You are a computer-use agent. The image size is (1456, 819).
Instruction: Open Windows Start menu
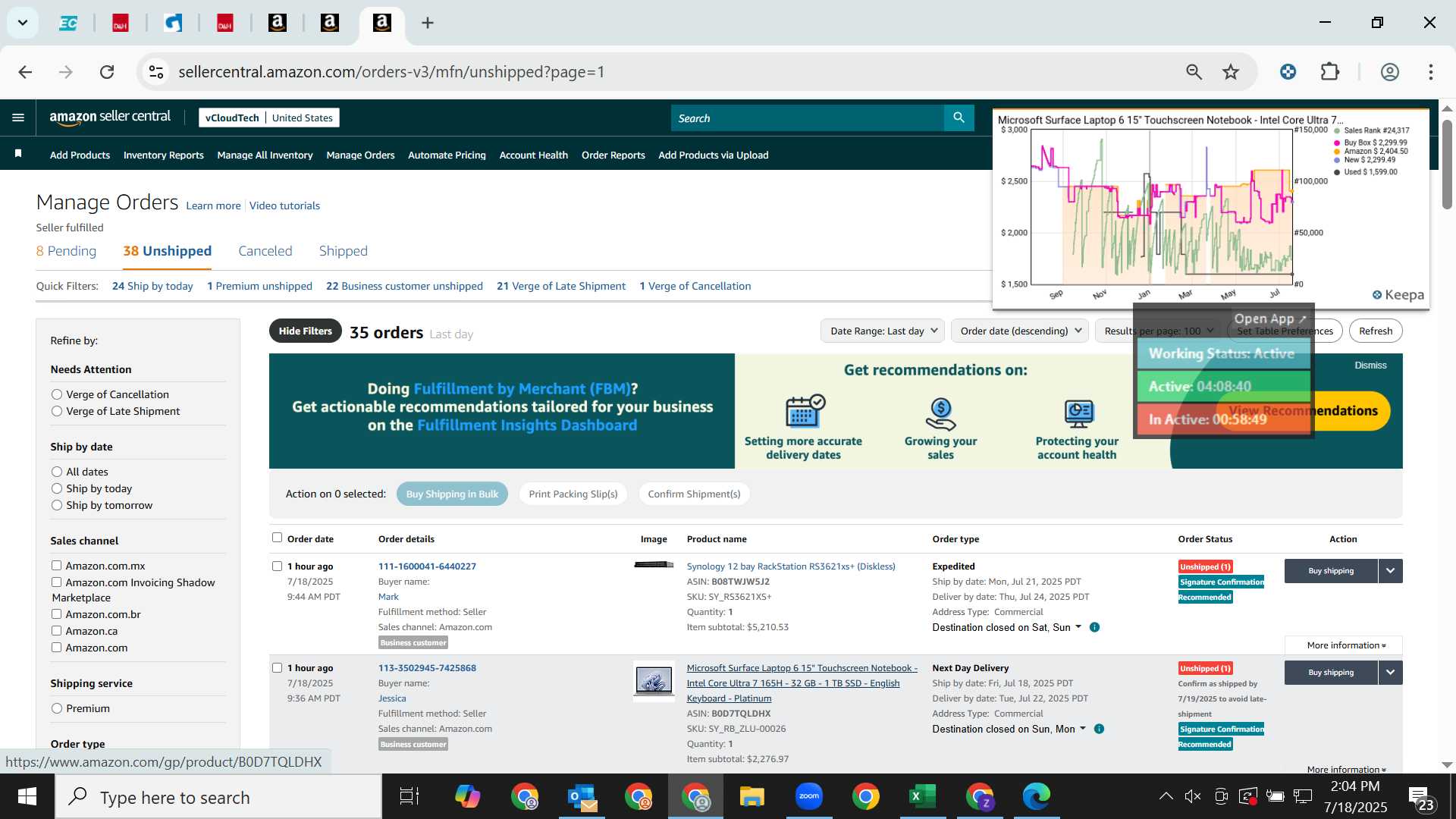(27, 796)
